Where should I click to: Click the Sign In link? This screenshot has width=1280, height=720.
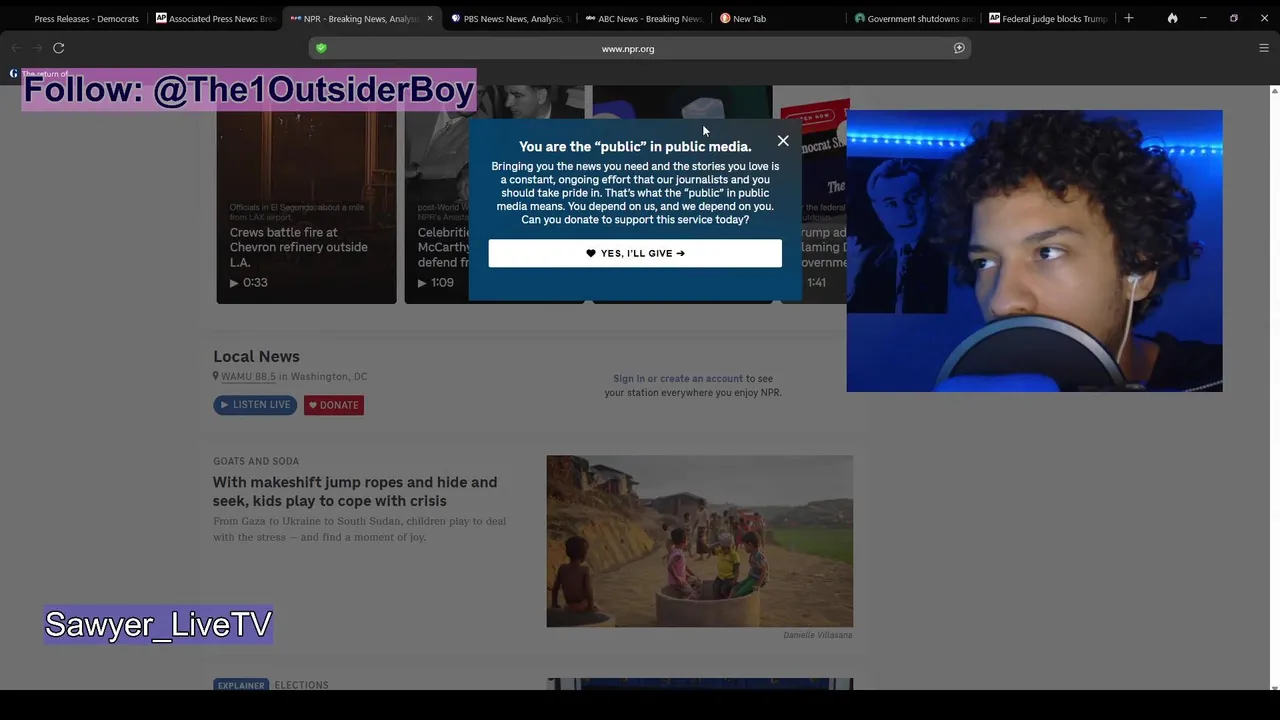[629, 379]
